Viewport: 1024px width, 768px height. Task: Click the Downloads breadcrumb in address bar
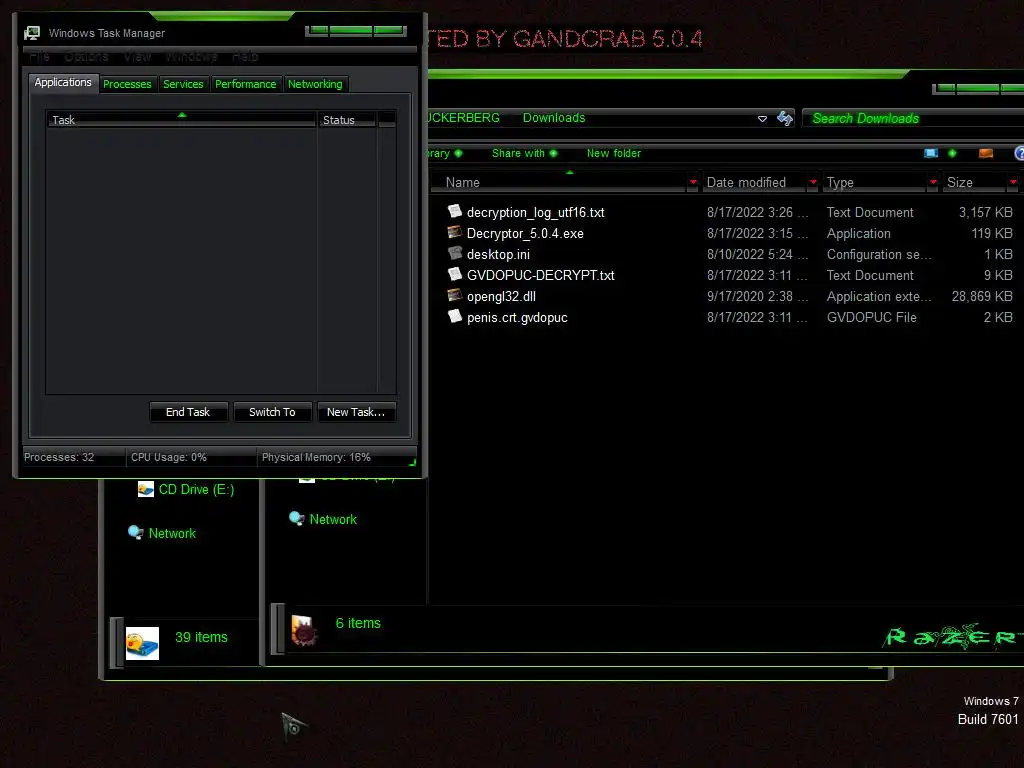pyautogui.click(x=554, y=118)
